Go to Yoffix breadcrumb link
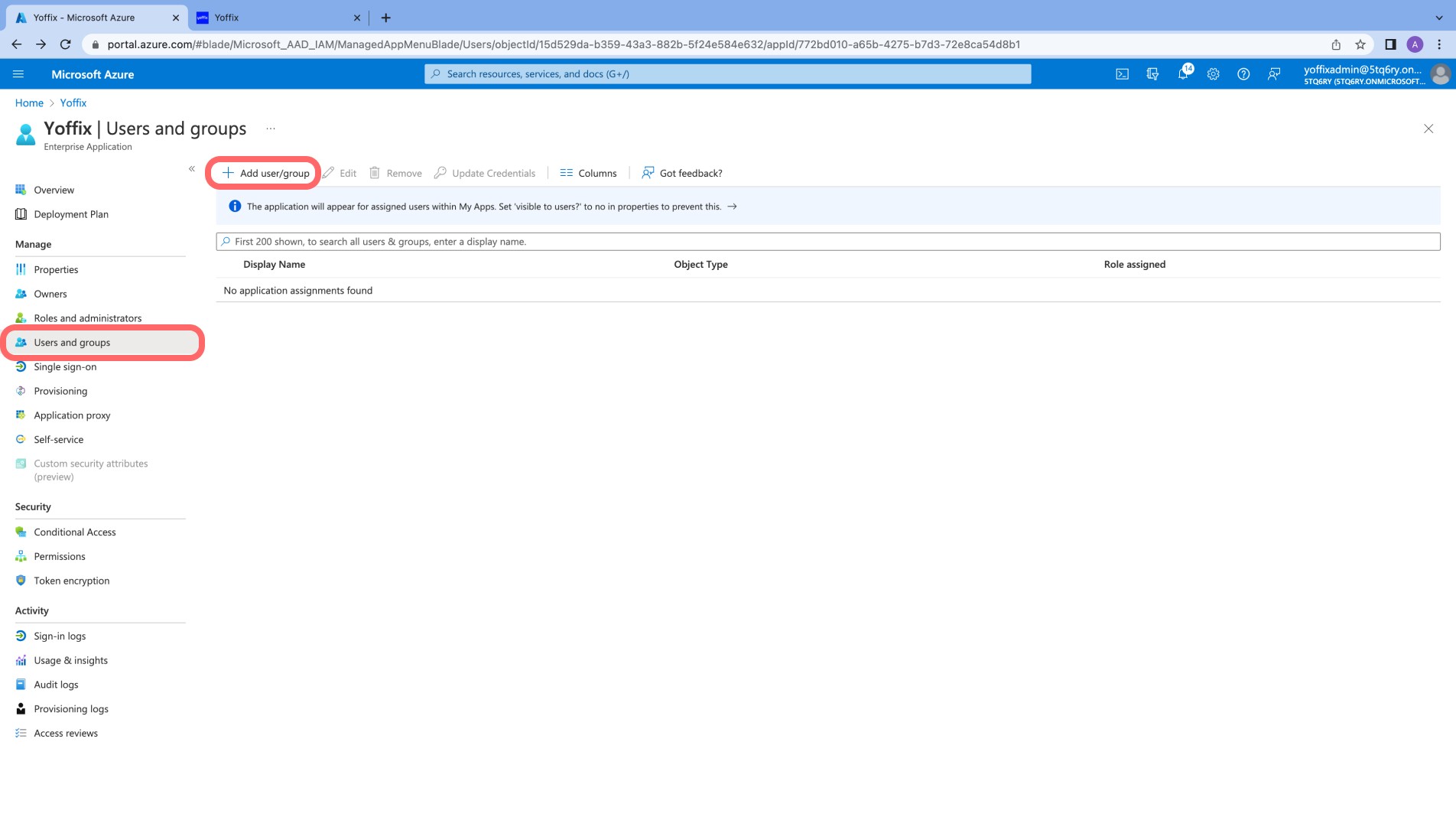Screen dimensions: 1456x817 point(73,103)
